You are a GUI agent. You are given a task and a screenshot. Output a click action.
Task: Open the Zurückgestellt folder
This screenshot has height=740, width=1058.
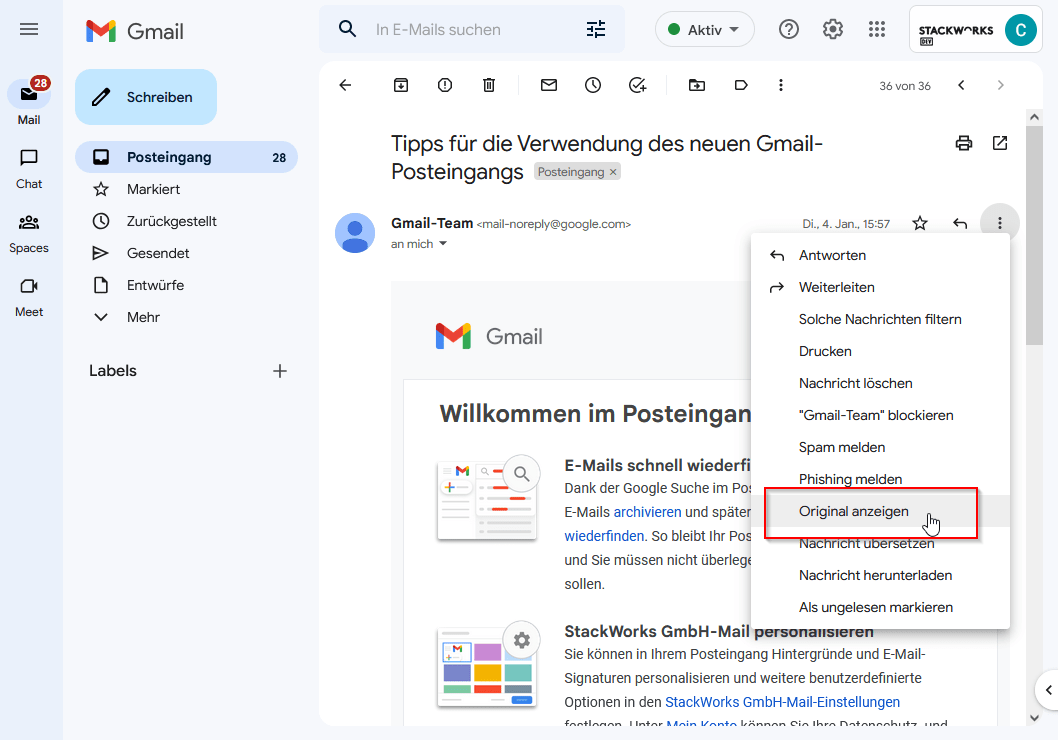tap(186, 221)
